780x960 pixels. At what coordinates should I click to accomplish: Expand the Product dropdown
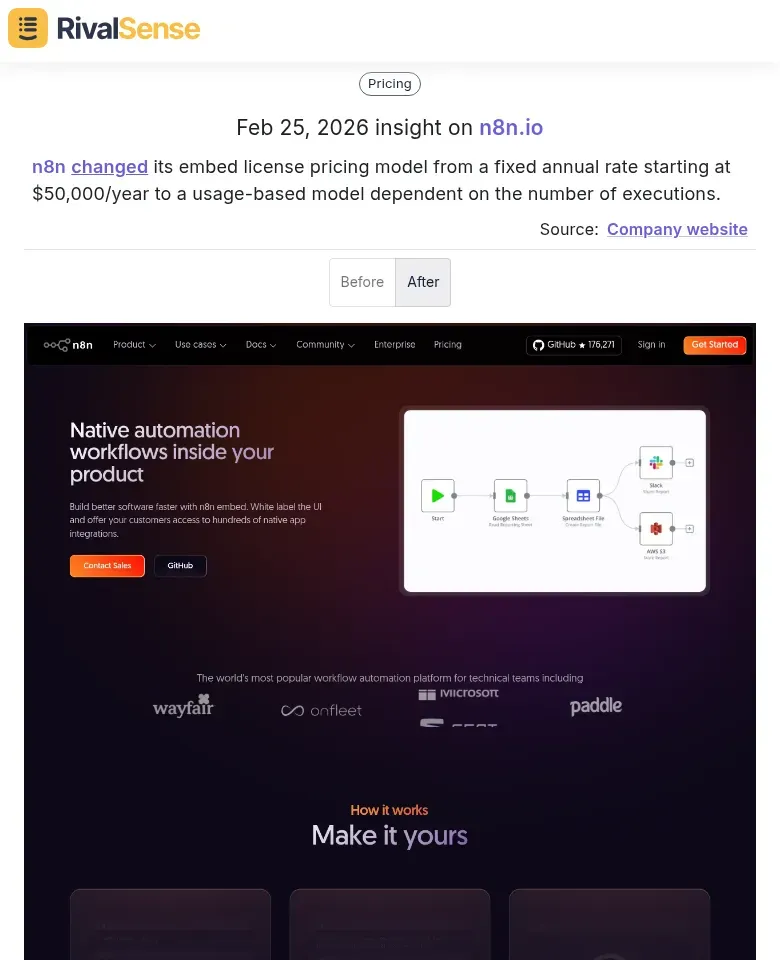pos(133,344)
